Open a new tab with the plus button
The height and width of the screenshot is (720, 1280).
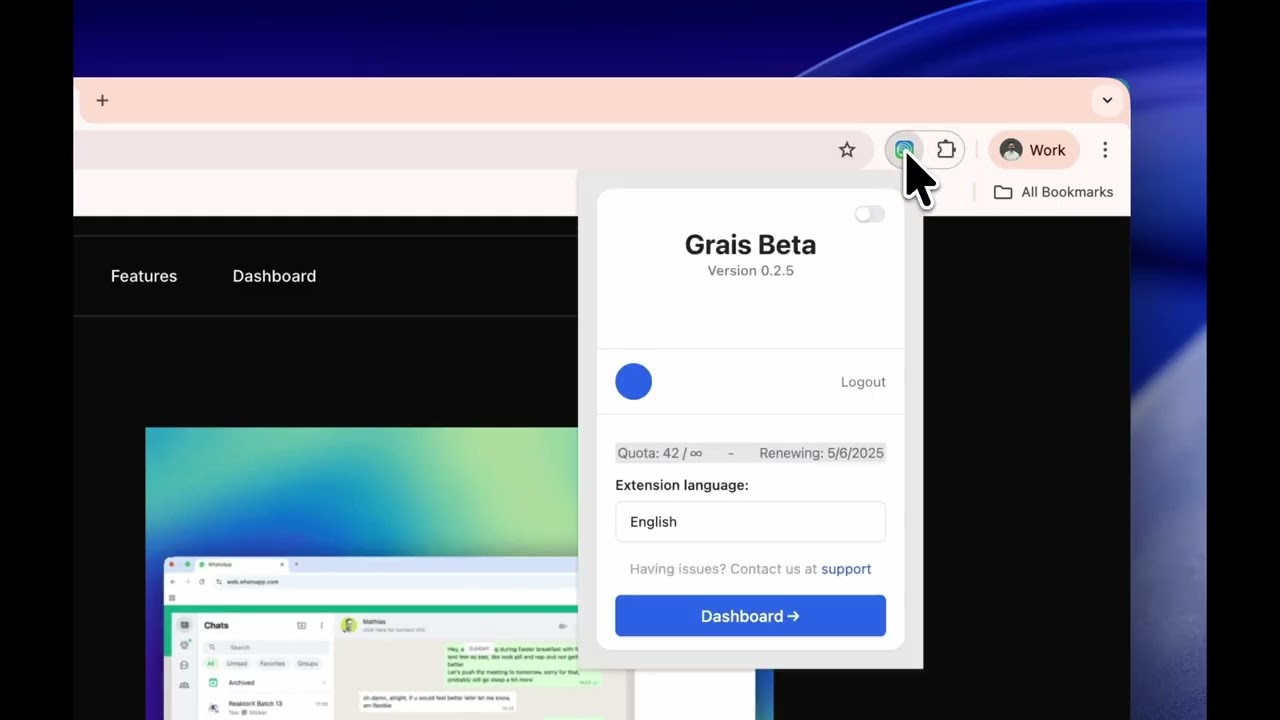pos(102,100)
